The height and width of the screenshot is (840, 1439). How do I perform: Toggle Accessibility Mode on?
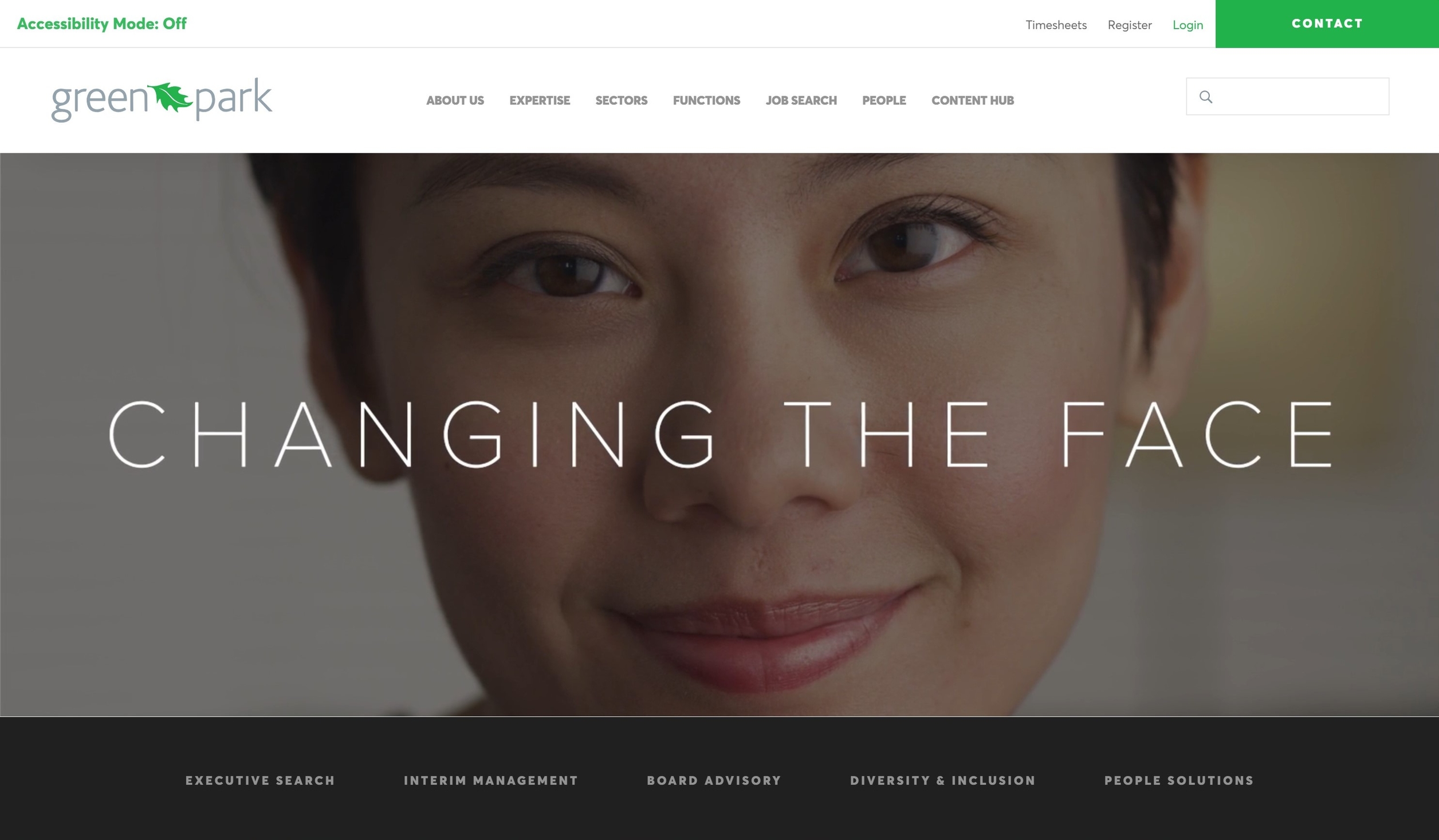click(102, 23)
